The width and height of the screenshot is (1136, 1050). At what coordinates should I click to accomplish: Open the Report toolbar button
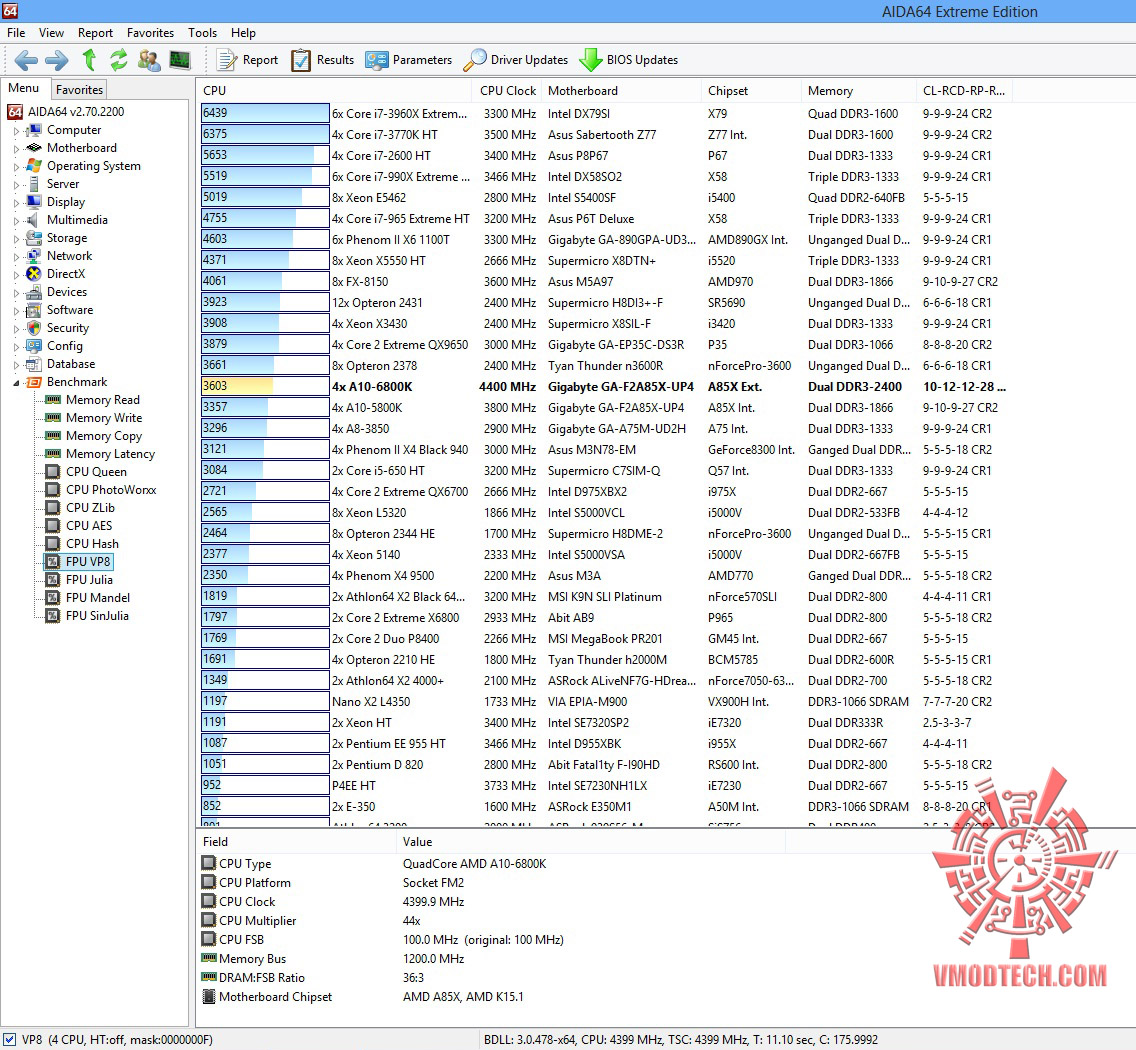click(x=248, y=60)
